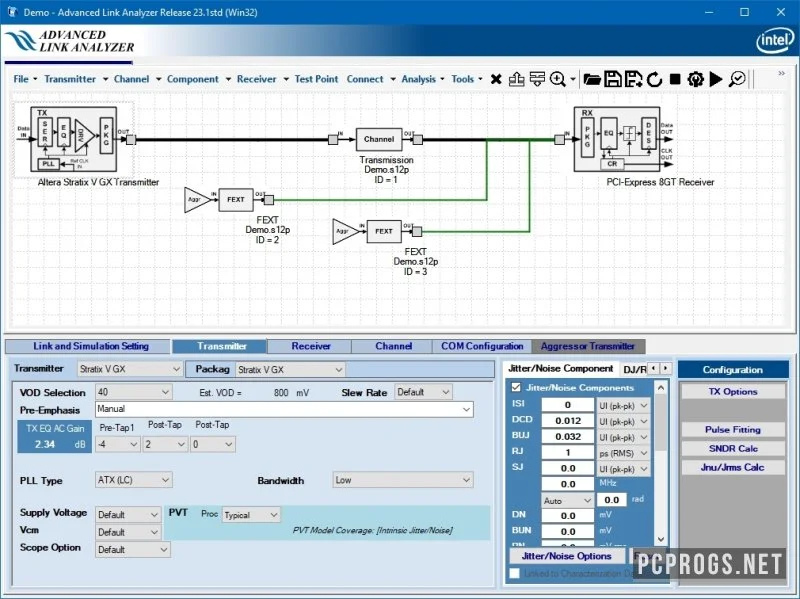This screenshot has width=800, height=599.
Task: Click the Configuration header button
Action: [733, 369]
